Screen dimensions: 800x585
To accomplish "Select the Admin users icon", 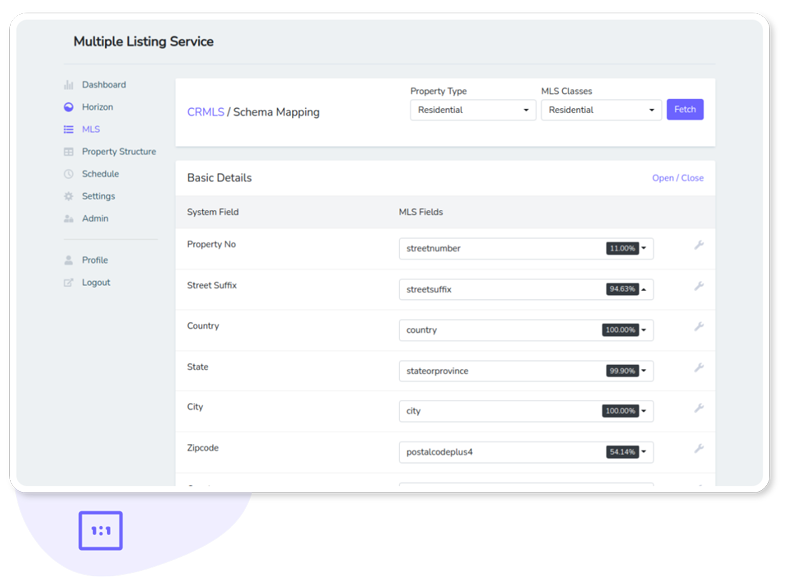I will pos(66,218).
